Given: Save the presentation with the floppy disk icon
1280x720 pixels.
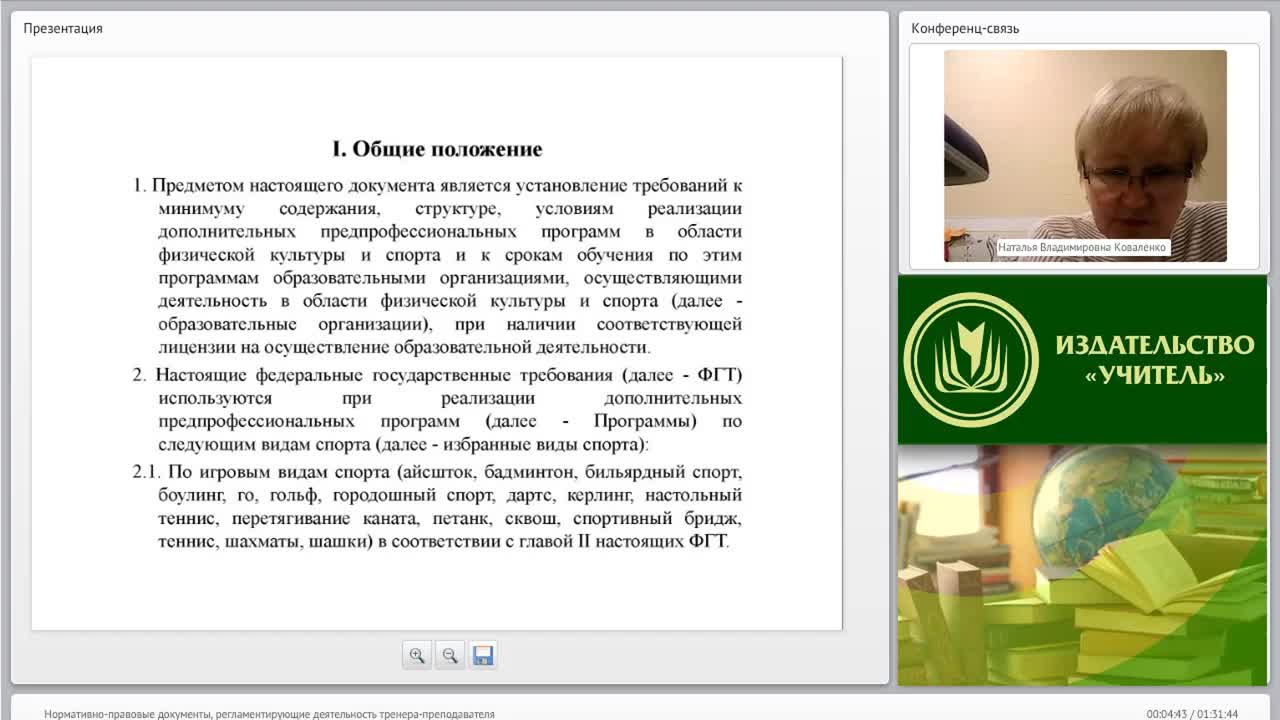Looking at the screenshot, I should pos(483,655).
